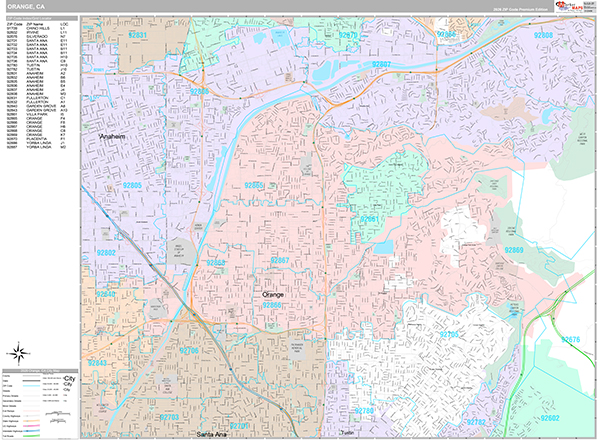Click the pink US Highways swatch in the legend

[32, 426]
